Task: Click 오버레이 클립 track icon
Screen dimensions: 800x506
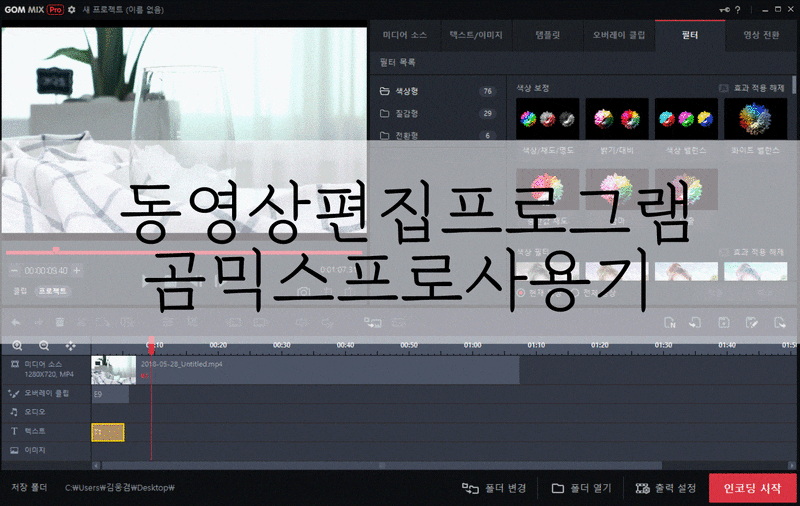Action: [x=14, y=393]
